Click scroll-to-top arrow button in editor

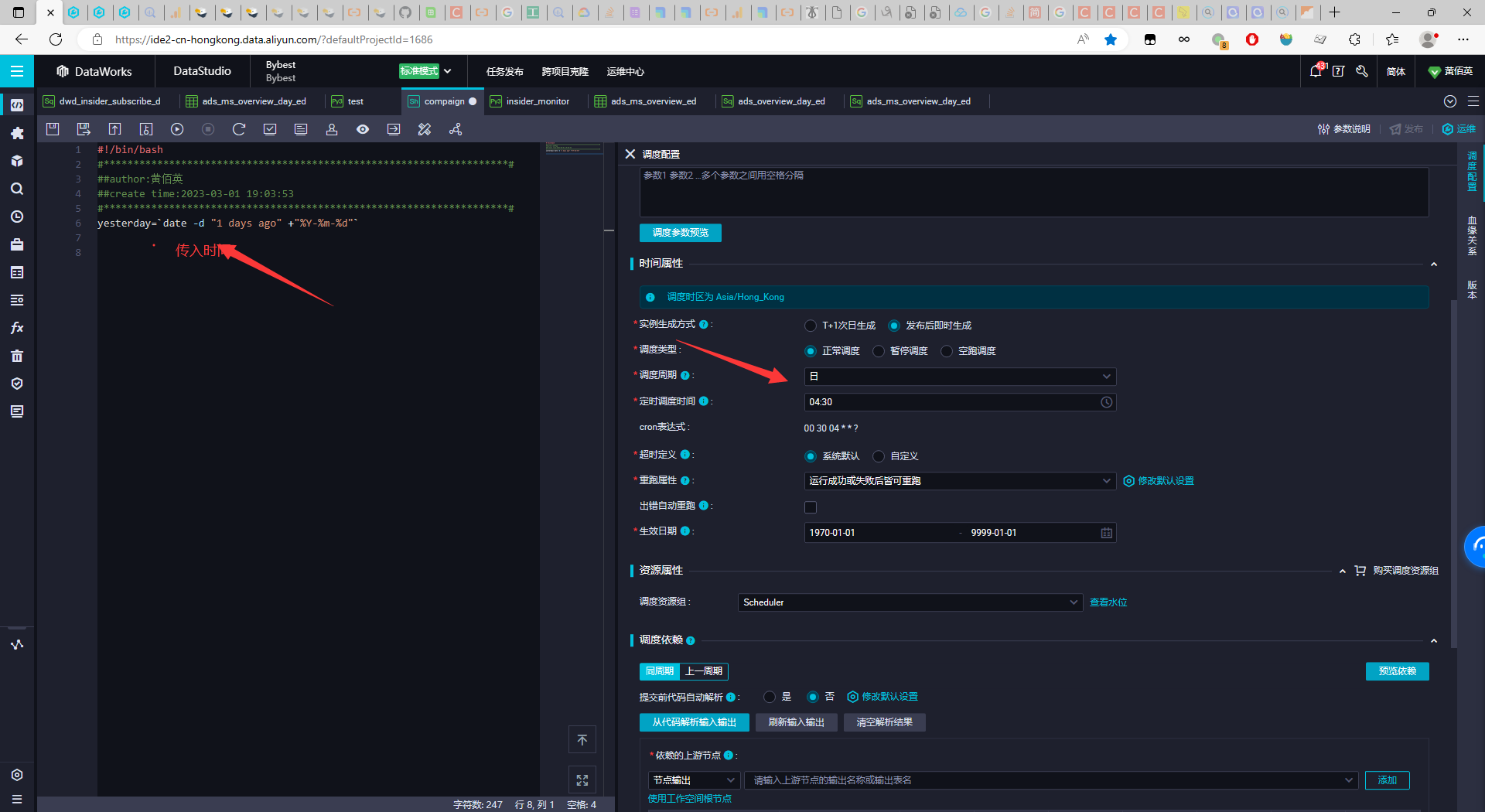click(x=582, y=740)
